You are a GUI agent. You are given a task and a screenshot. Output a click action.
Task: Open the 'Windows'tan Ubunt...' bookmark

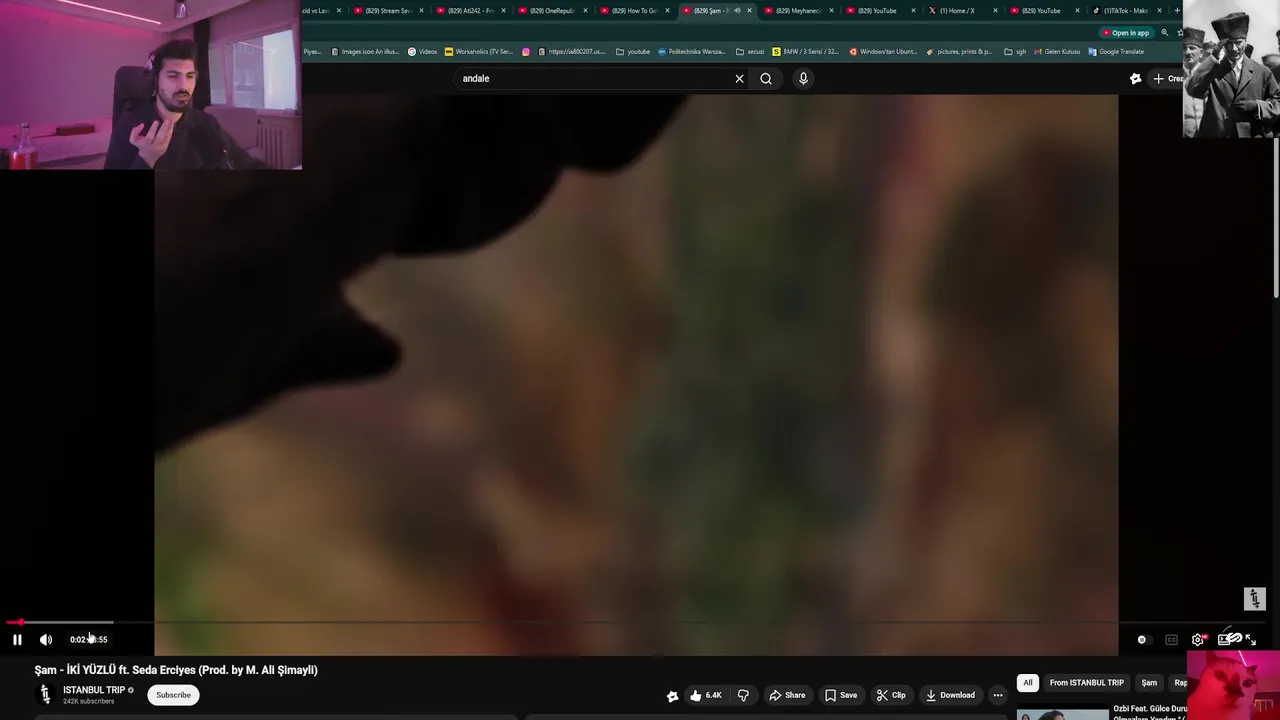(x=883, y=52)
